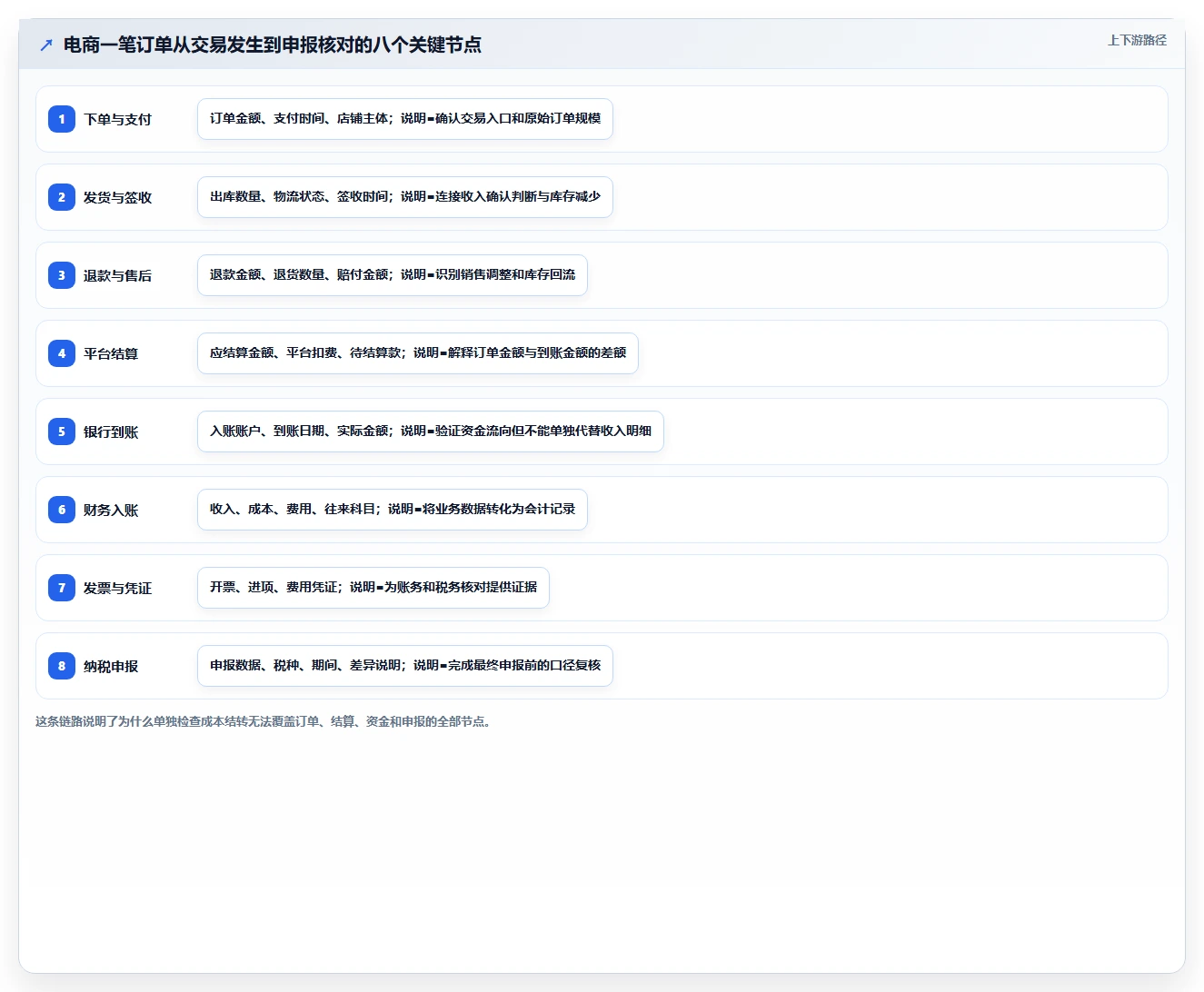Click the arrow icon beside the title
1204x992 pixels.
click(46, 45)
